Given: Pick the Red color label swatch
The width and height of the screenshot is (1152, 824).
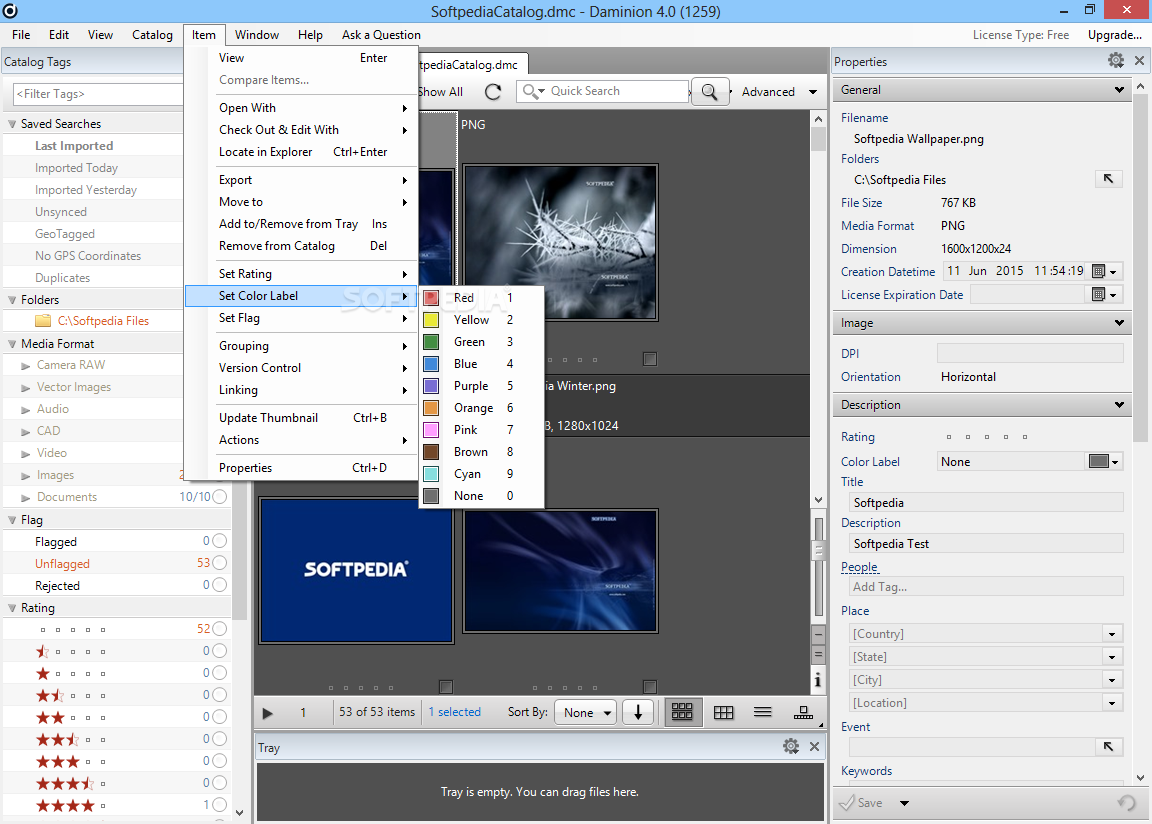Looking at the screenshot, I should pos(431,297).
